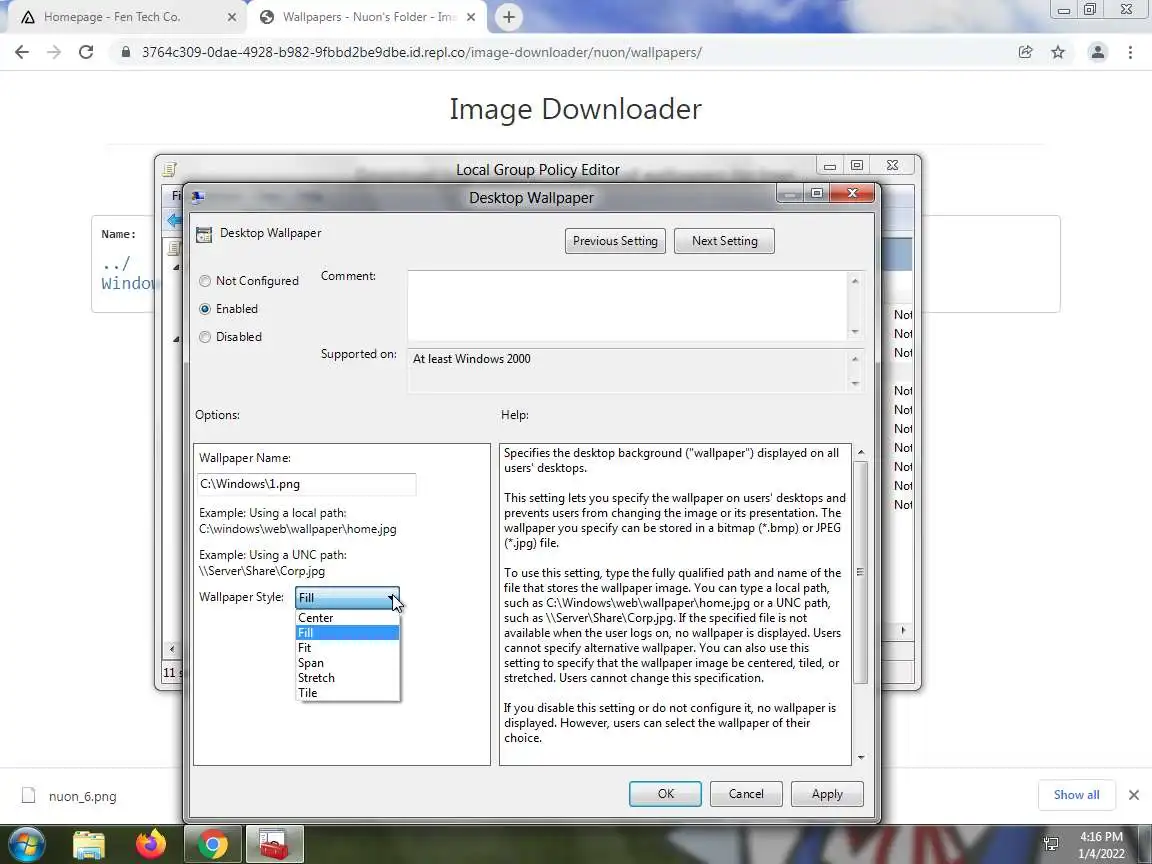The width and height of the screenshot is (1152, 864).
Task: Choose Fit from the style list
Action: 348,648
